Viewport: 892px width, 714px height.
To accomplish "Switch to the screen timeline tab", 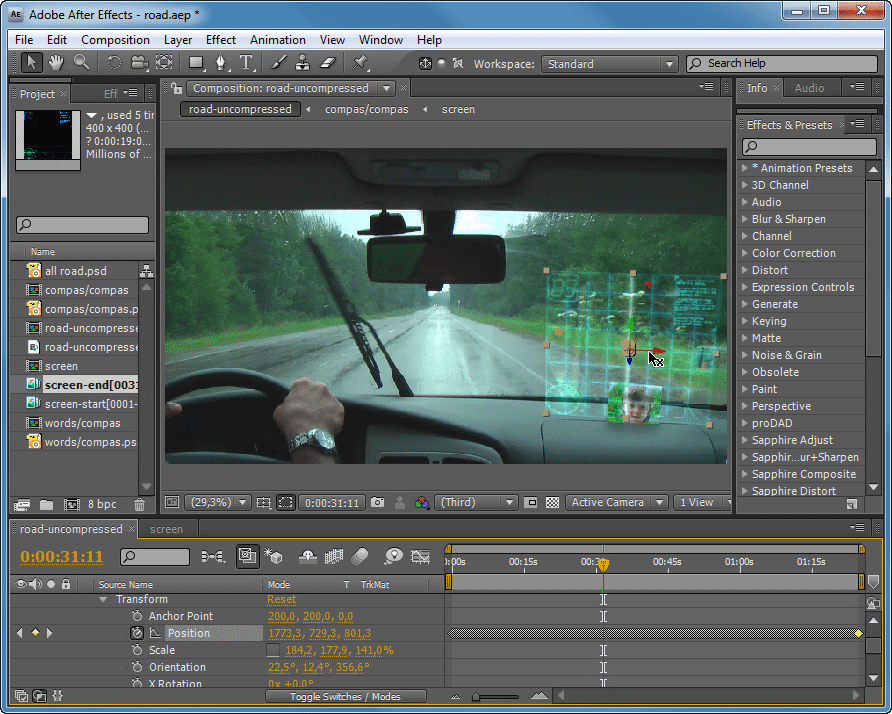I will pyautogui.click(x=167, y=529).
